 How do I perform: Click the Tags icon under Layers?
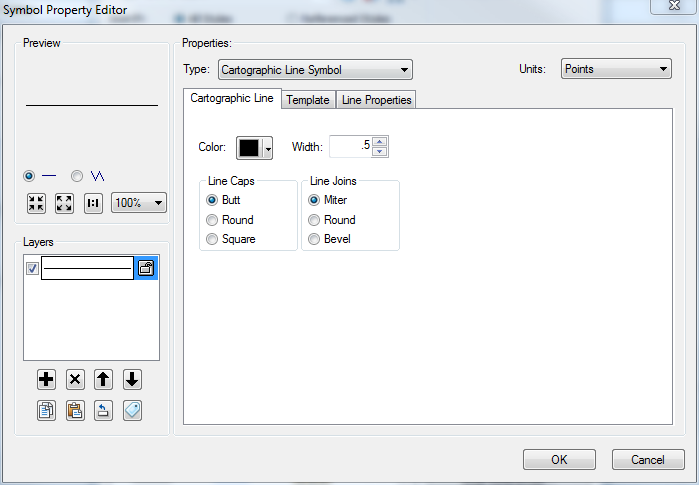click(x=132, y=411)
